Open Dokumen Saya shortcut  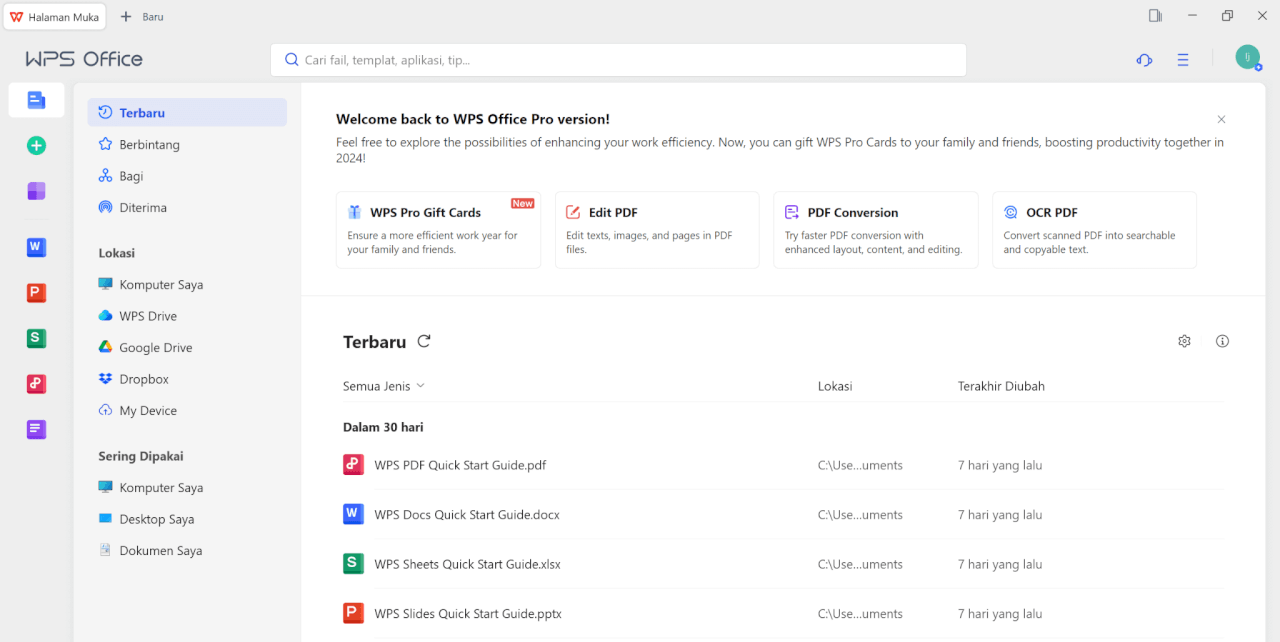(x=187, y=550)
